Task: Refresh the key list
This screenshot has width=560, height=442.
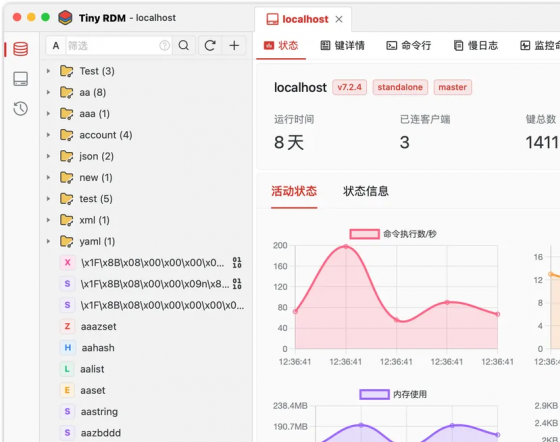Action: pos(210,45)
